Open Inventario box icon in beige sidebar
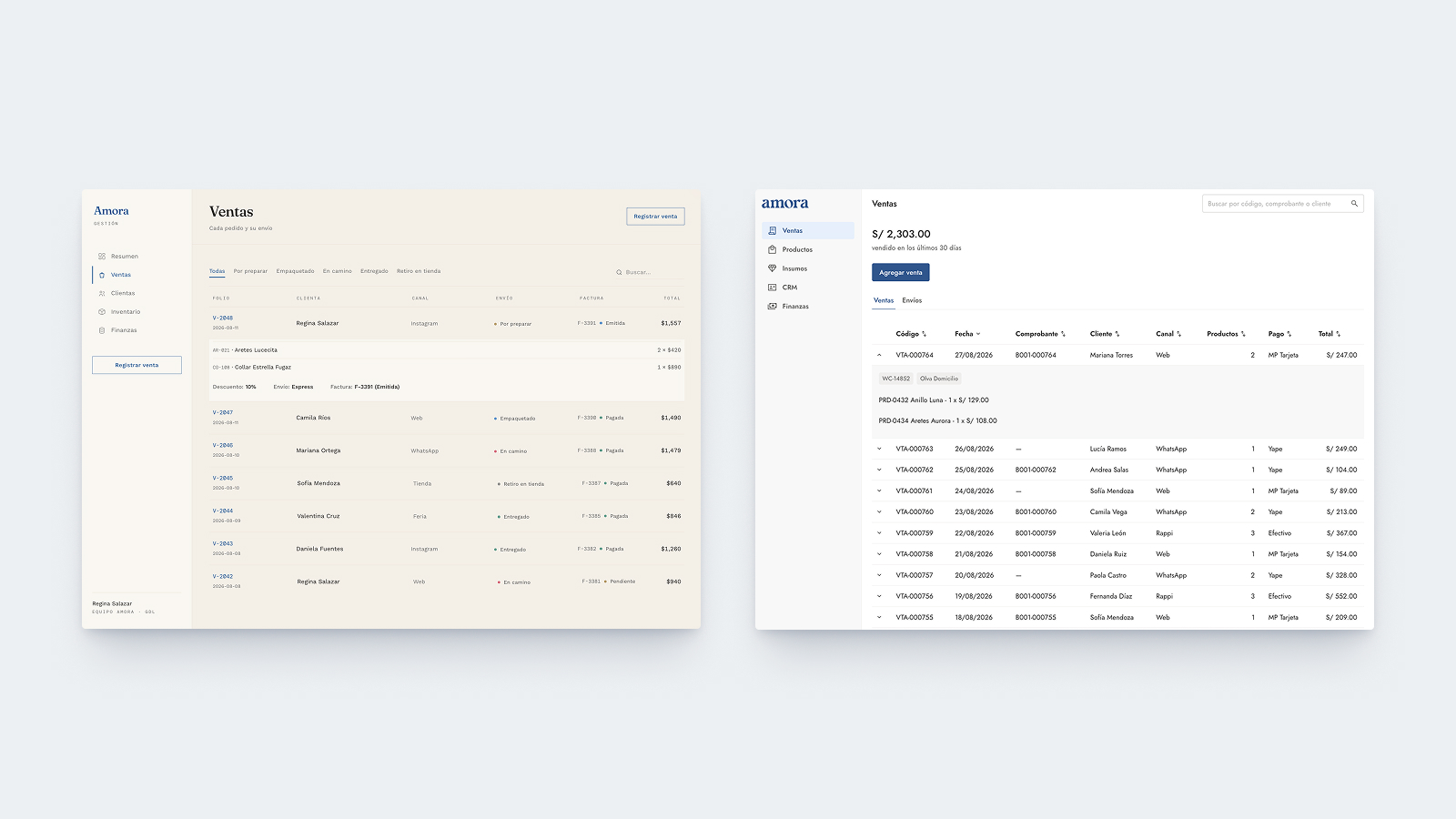 coord(102,312)
